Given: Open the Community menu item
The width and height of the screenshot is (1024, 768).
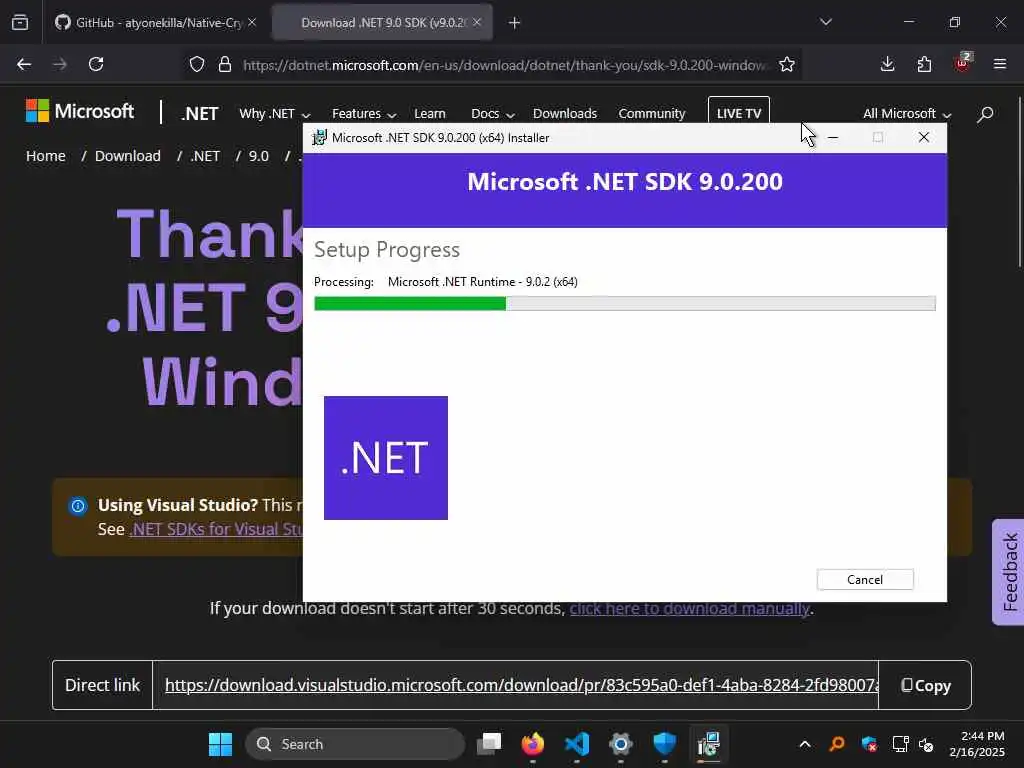Looking at the screenshot, I should point(652,114).
